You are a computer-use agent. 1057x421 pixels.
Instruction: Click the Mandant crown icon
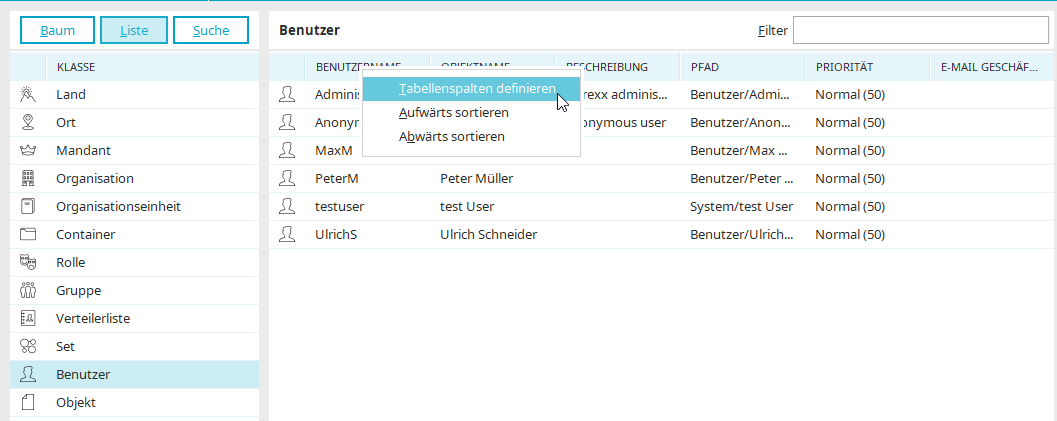pyautogui.click(x=28, y=151)
